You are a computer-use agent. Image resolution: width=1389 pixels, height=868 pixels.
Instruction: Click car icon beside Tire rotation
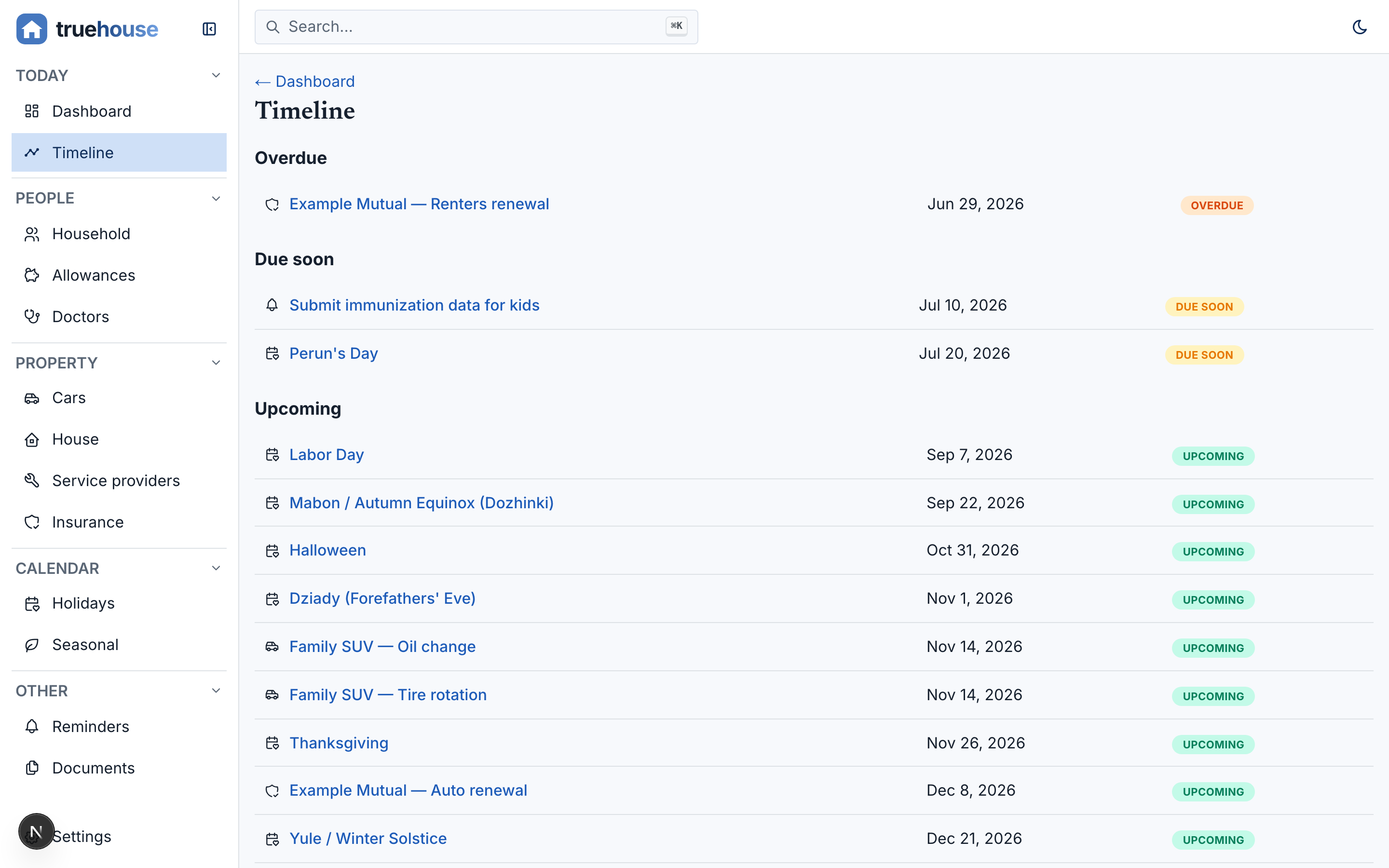point(272,694)
